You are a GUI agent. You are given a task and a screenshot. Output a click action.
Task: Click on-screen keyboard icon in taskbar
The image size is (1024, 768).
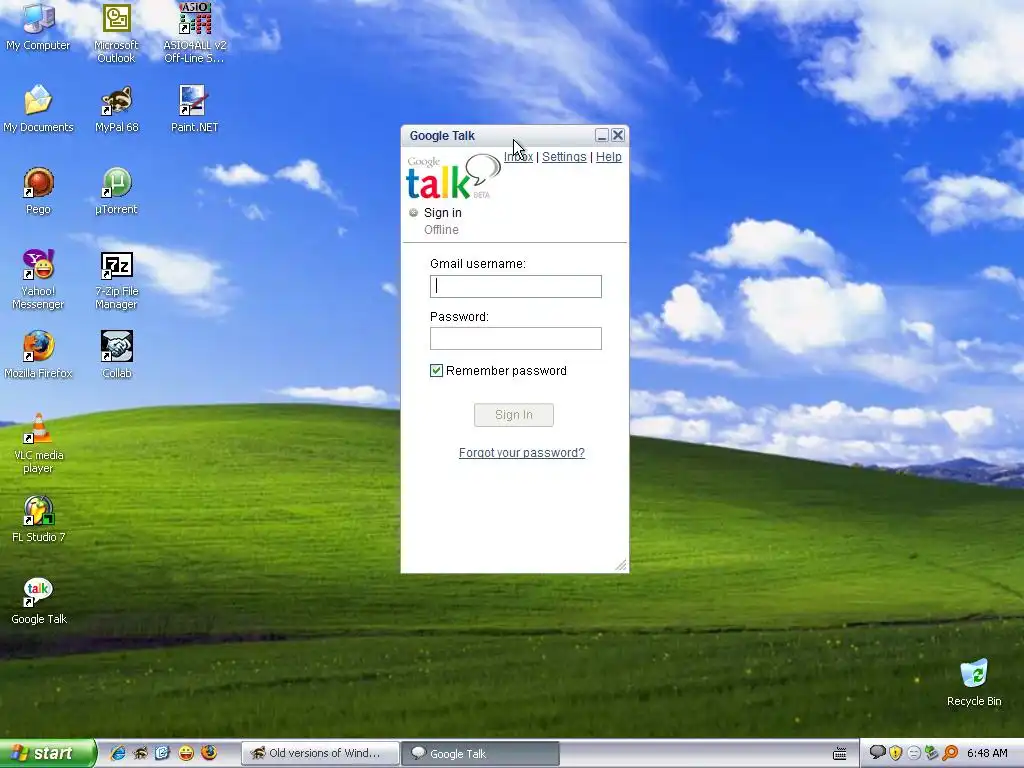840,754
